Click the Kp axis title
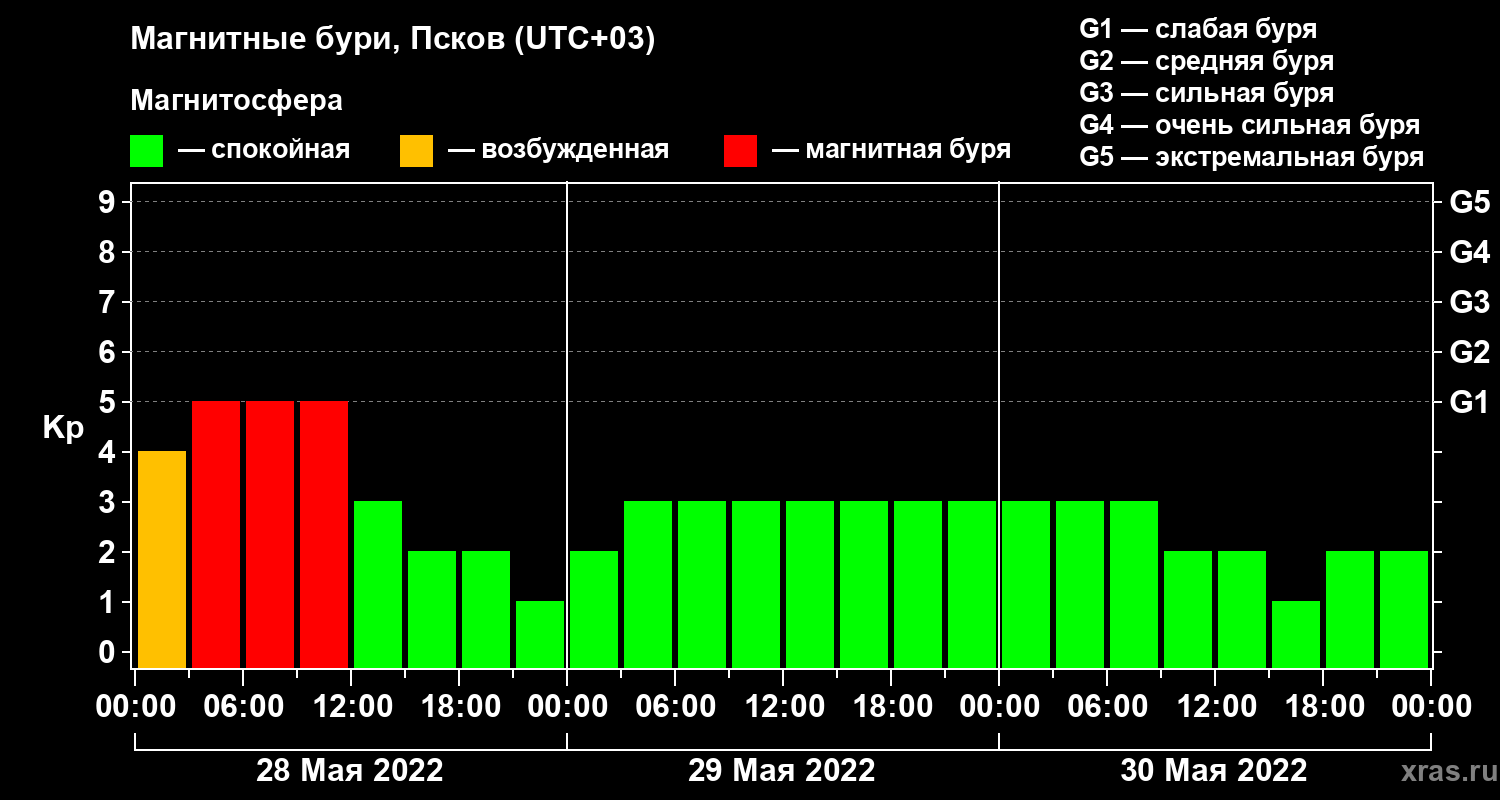The width and height of the screenshot is (1500, 800). [64, 428]
